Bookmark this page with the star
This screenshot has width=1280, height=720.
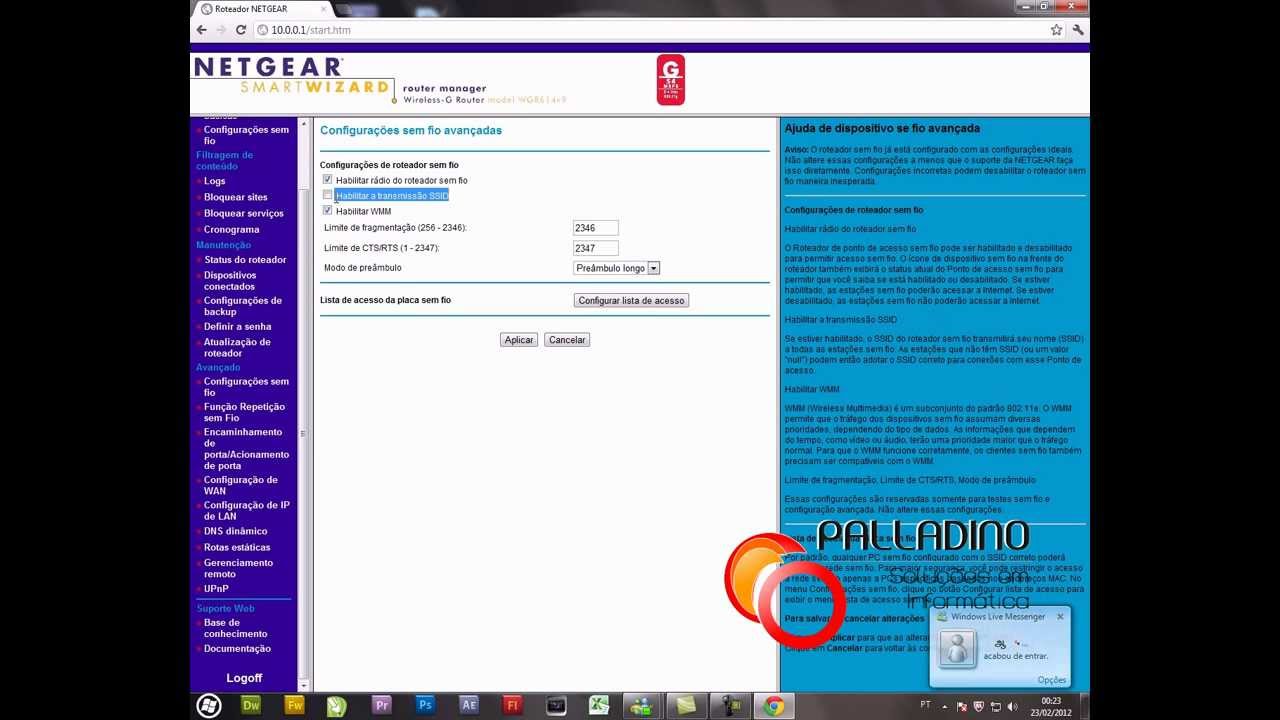(1056, 30)
